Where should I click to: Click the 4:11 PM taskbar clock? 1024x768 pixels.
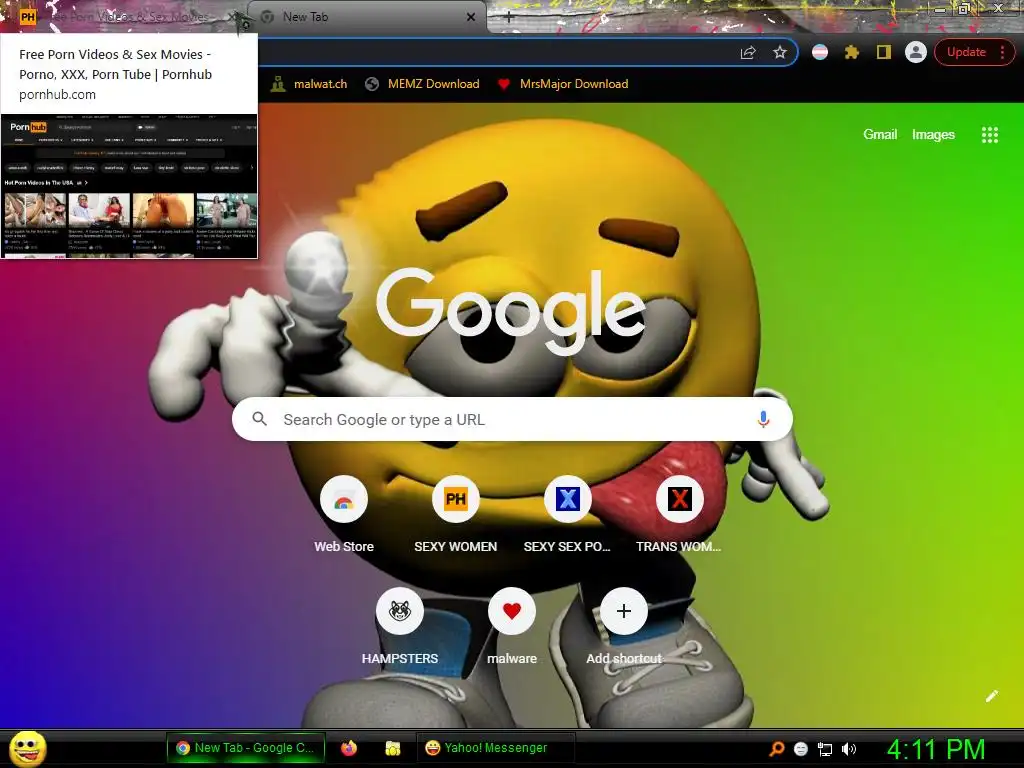pos(936,749)
